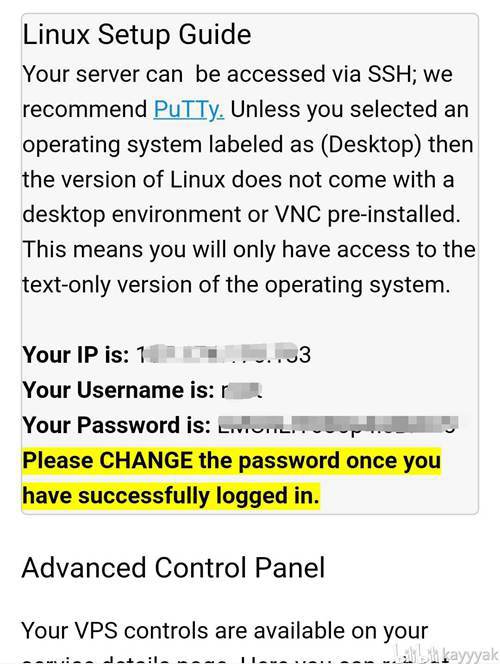
Task: Select the blurred password value
Action: tap(337, 425)
